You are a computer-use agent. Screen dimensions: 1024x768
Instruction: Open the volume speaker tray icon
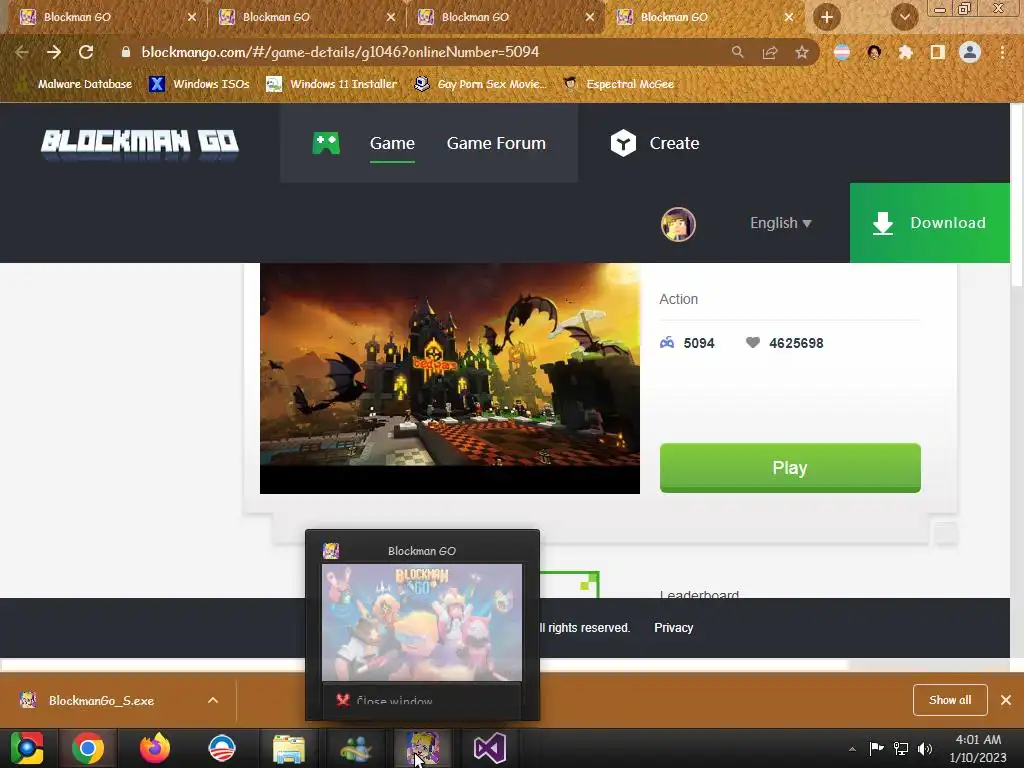(x=924, y=749)
